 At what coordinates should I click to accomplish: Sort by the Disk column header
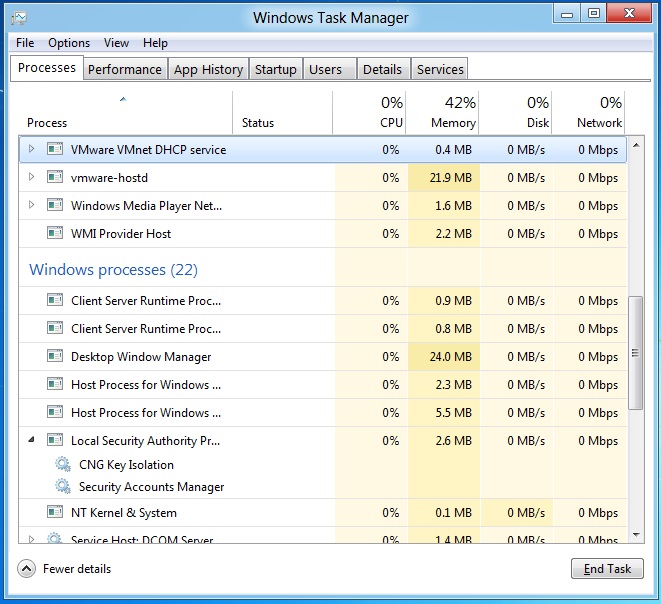(515, 113)
